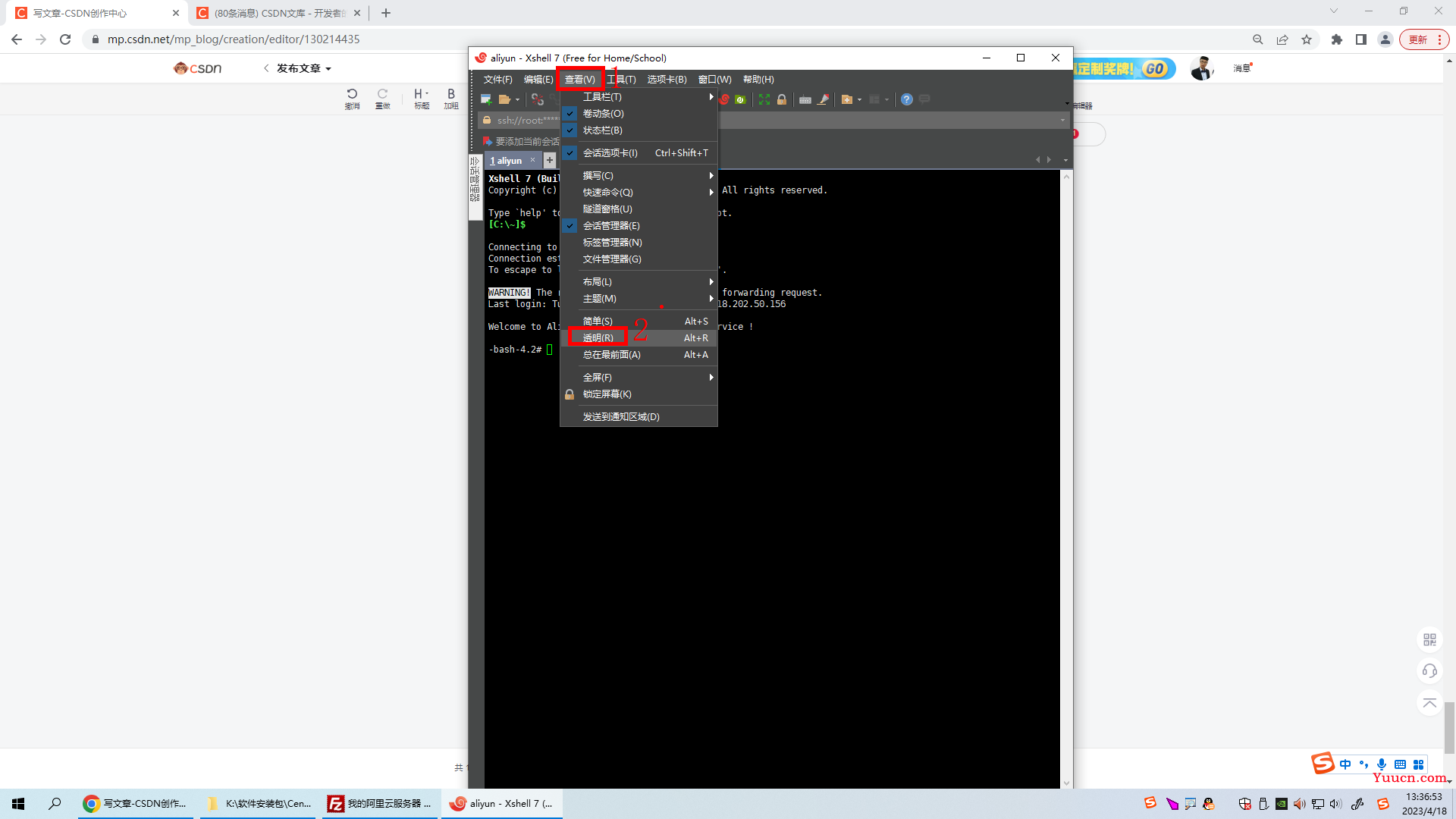Click the back-to-top icon on CSDN page
This screenshot has width=1456, height=819.
point(1429,703)
